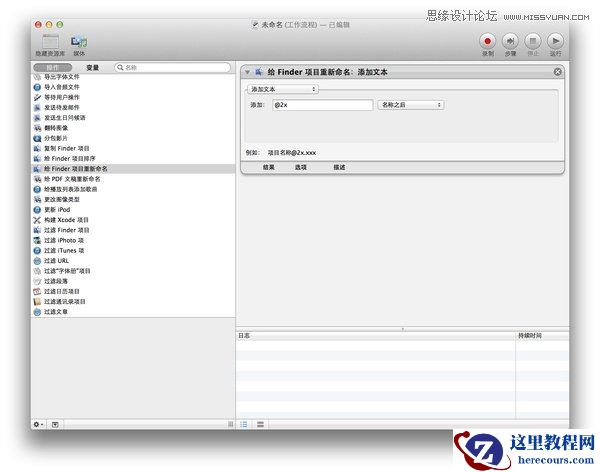600x472 pixels.
Task: Show the log list view button
Action: pyautogui.click(x=244, y=424)
